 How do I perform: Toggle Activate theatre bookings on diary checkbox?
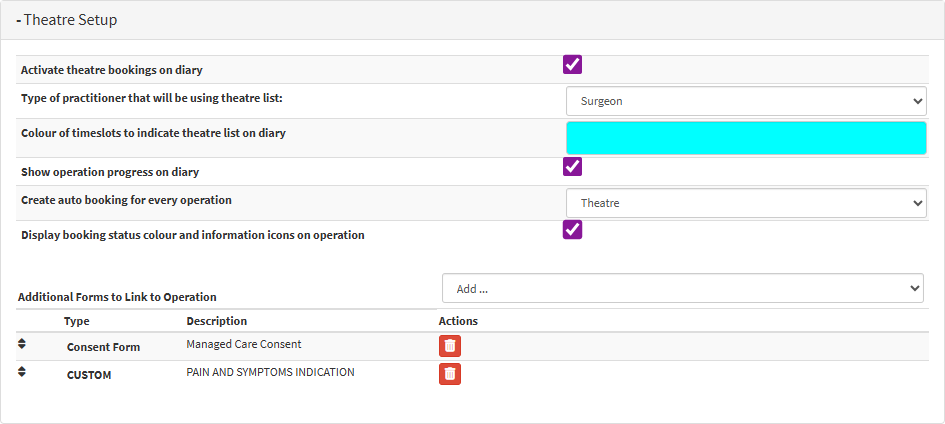(572, 65)
